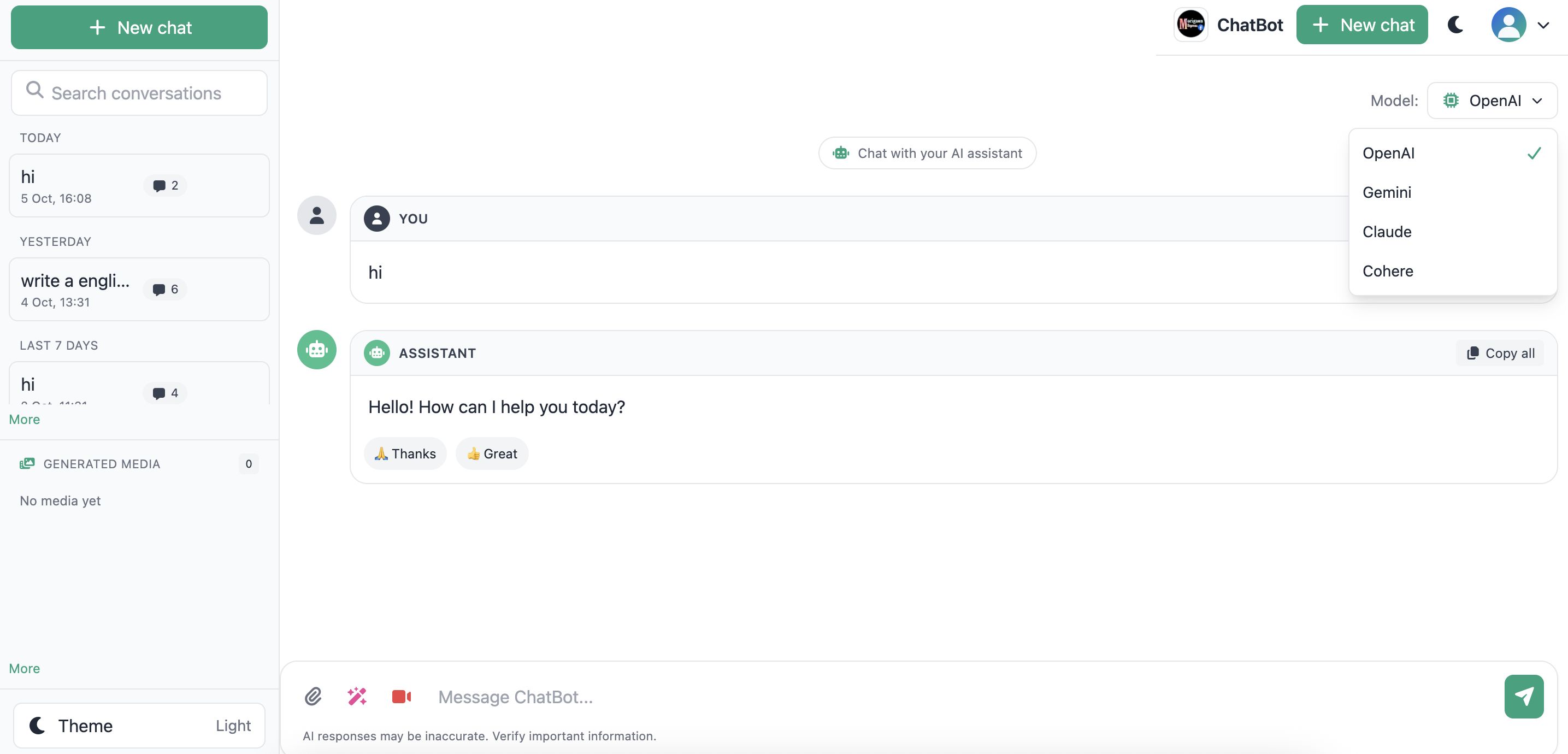Click Copy all on assistant message
This screenshot has width=1568, height=754.
(1500, 353)
